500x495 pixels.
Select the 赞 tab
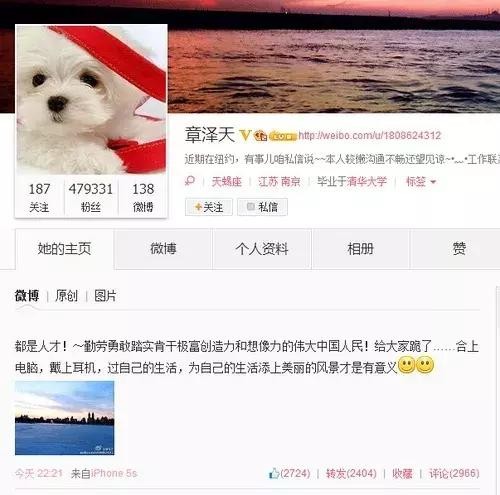459,249
